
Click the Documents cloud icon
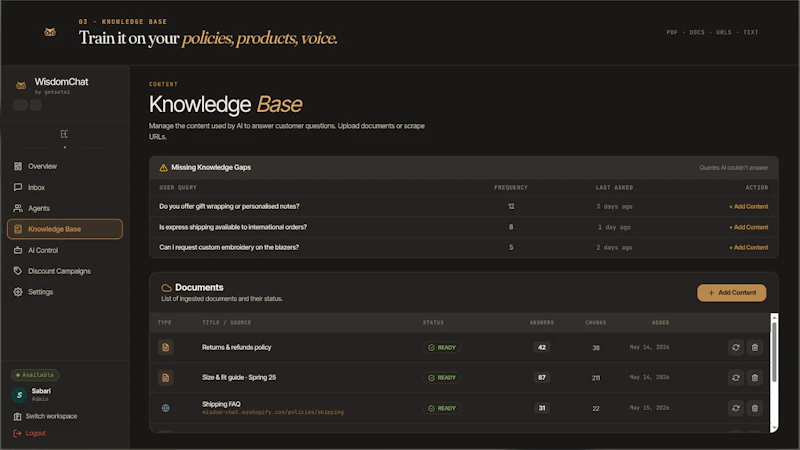(166, 288)
